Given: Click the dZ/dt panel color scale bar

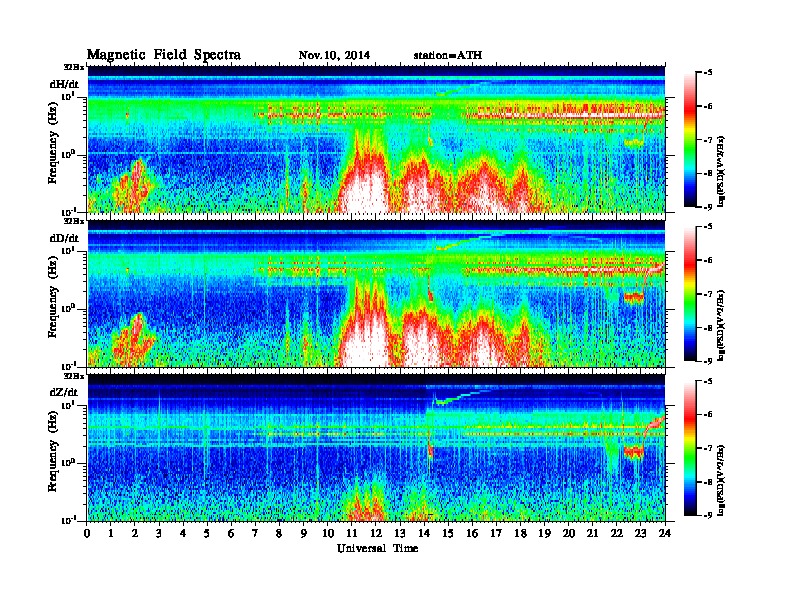Looking at the screenshot, I should (x=690, y=448).
